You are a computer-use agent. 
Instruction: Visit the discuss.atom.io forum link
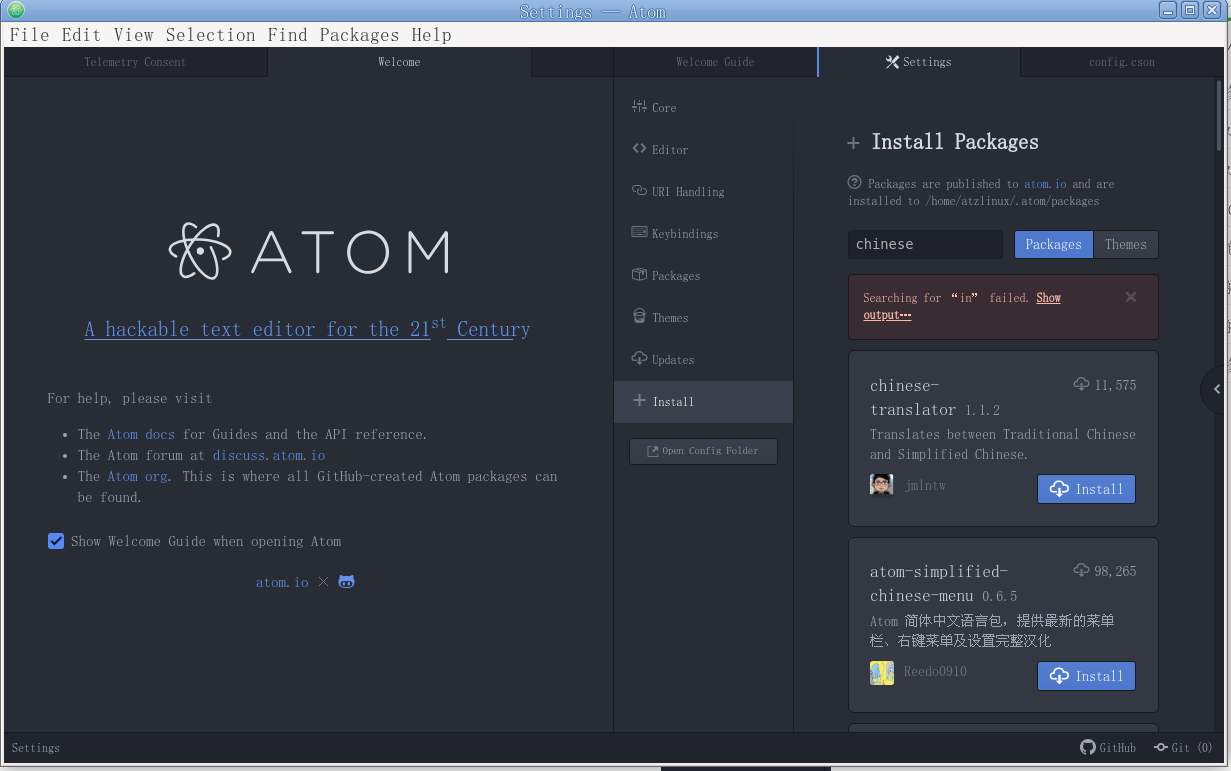click(269, 455)
